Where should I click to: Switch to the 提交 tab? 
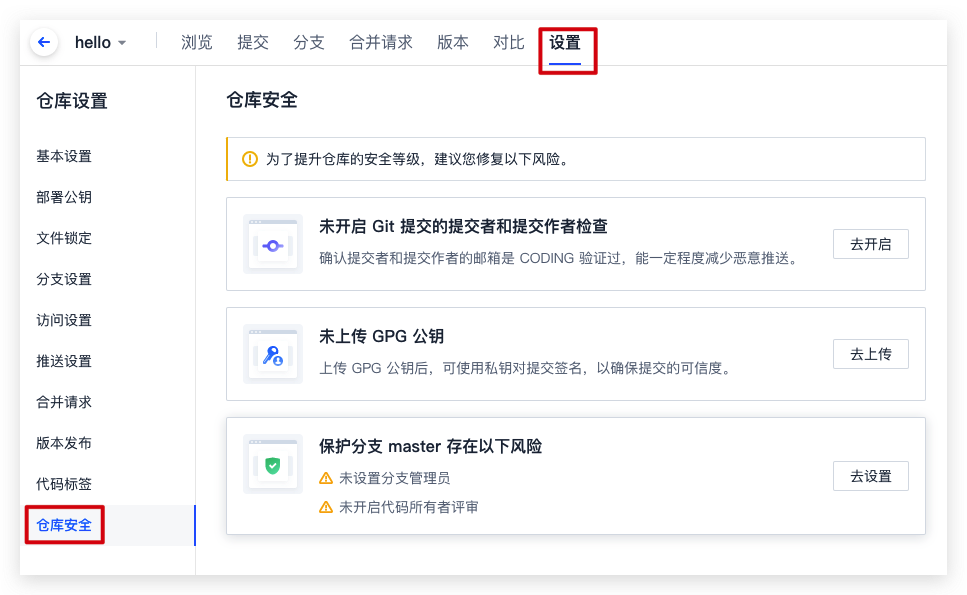pyautogui.click(x=253, y=43)
